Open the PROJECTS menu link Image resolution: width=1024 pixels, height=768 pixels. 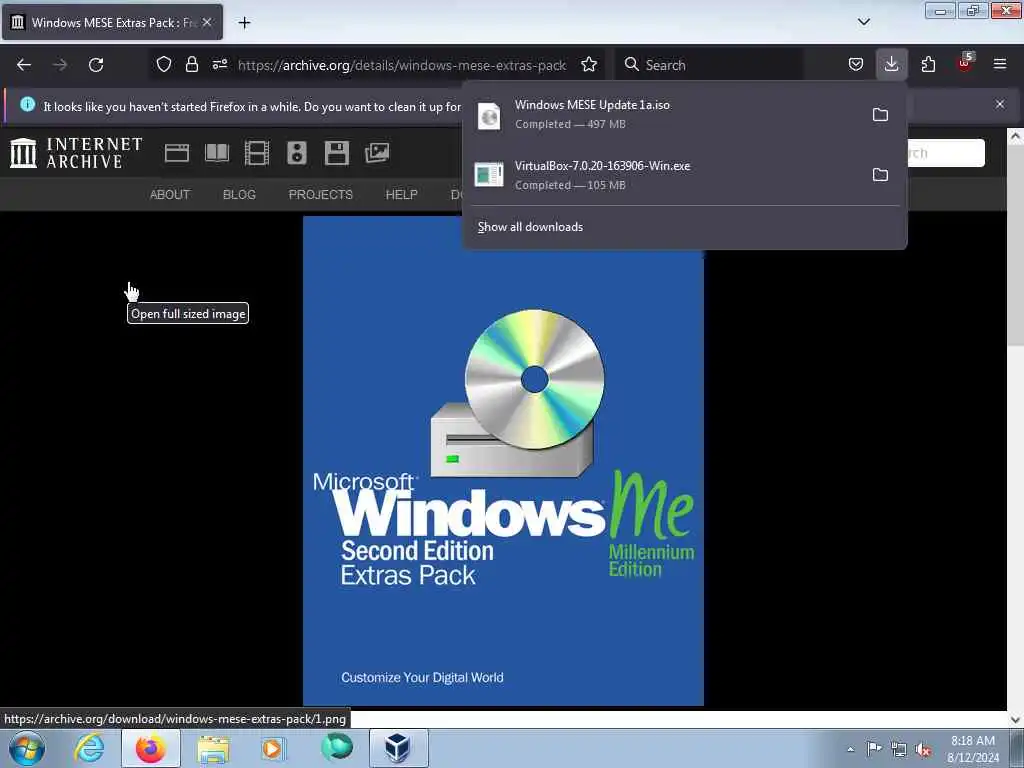tap(321, 195)
